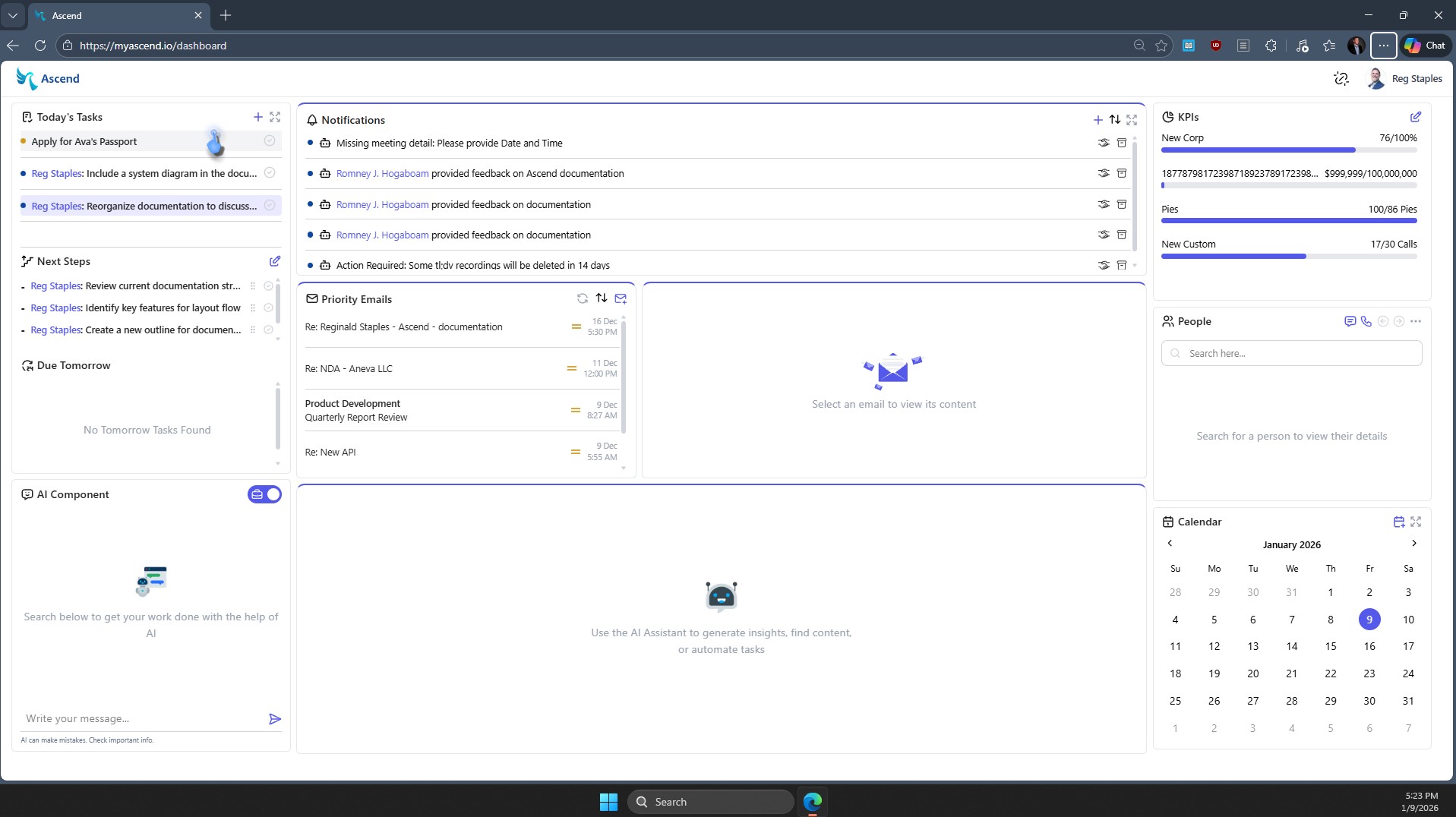1456x817 pixels.
Task: Send message in the AI Component
Action: (x=275, y=718)
